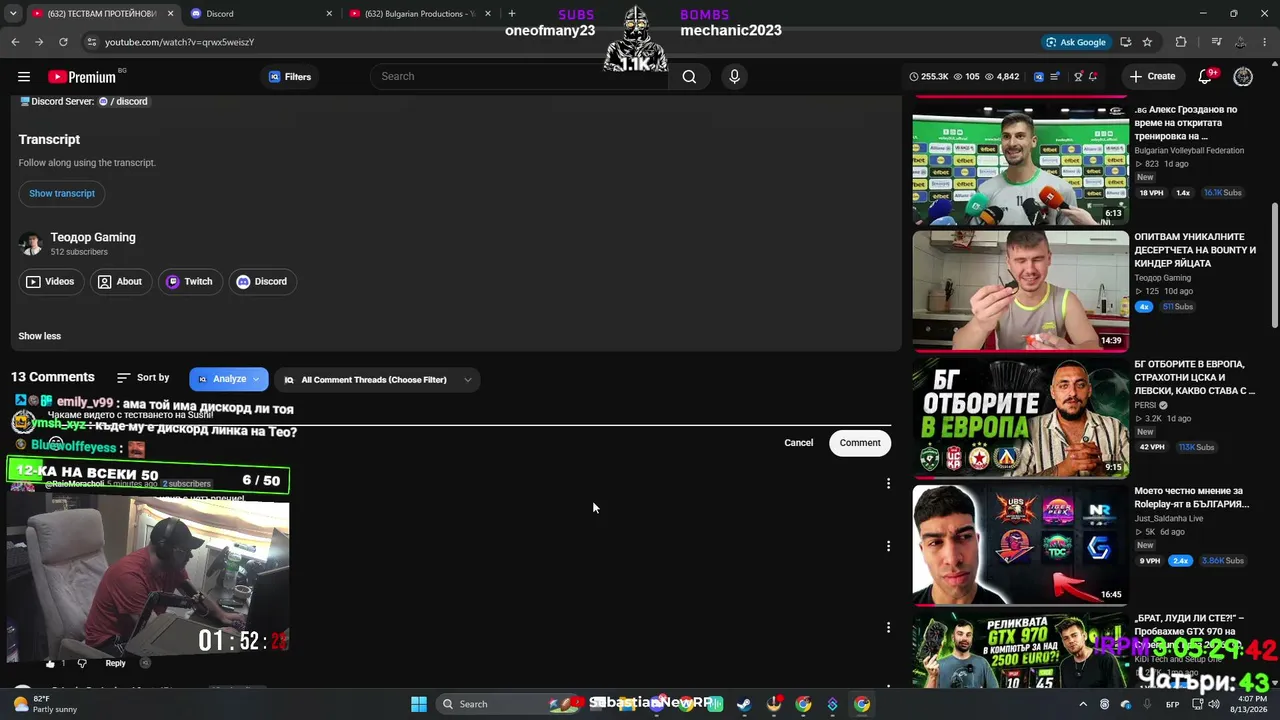Show hidden system tray icons

pyautogui.click(x=1083, y=704)
